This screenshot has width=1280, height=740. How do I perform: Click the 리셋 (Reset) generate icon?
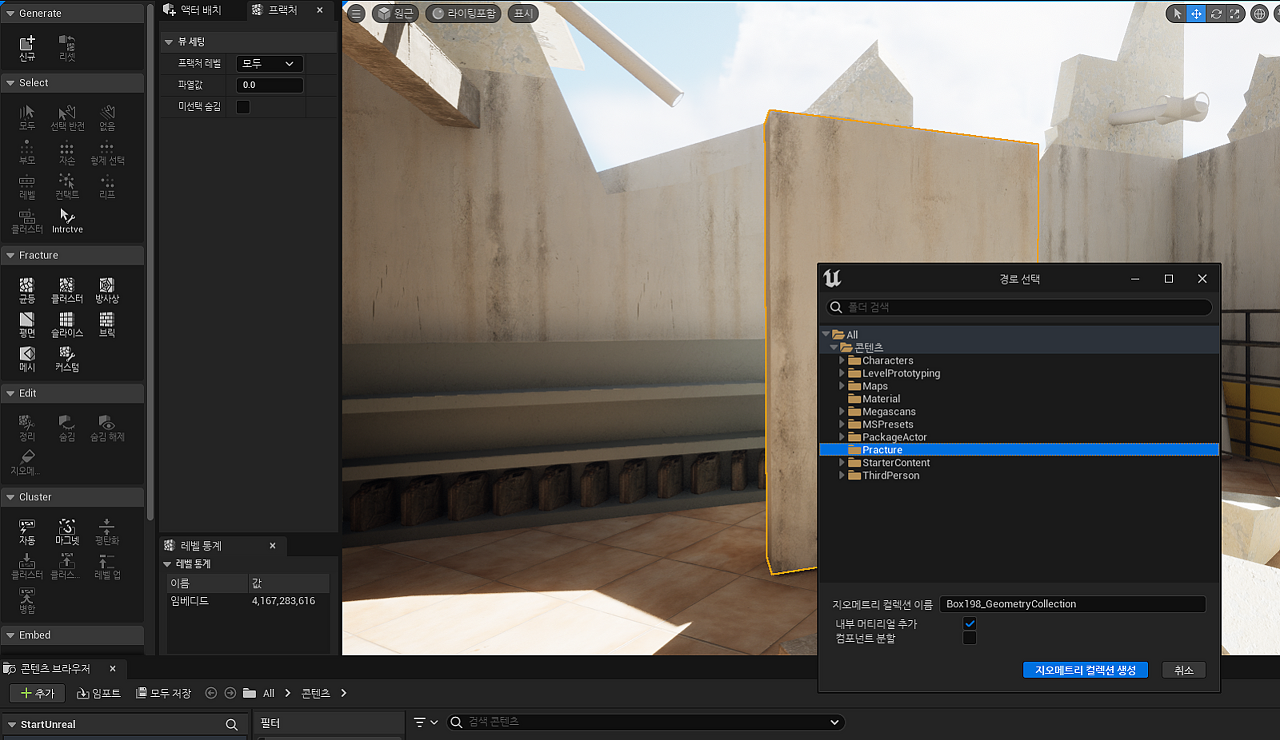pyautogui.click(x=67, y=47)
